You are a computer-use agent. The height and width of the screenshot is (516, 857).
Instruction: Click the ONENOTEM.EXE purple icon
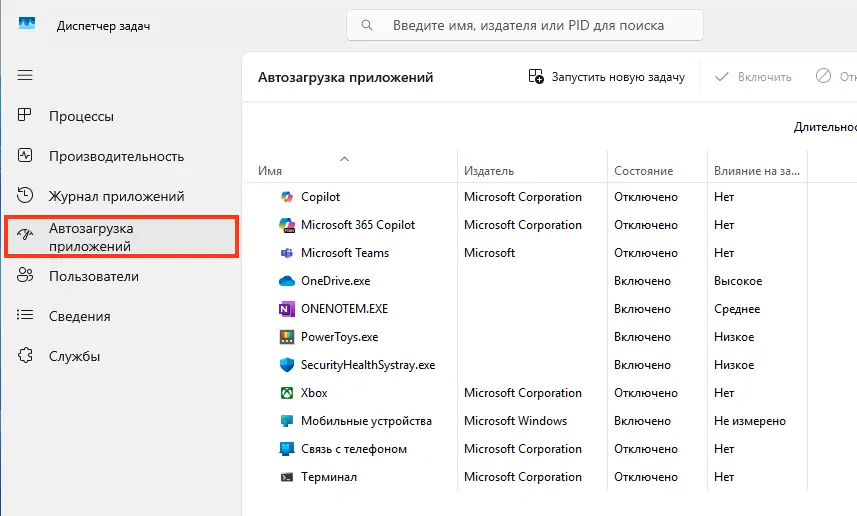[286, 309]
